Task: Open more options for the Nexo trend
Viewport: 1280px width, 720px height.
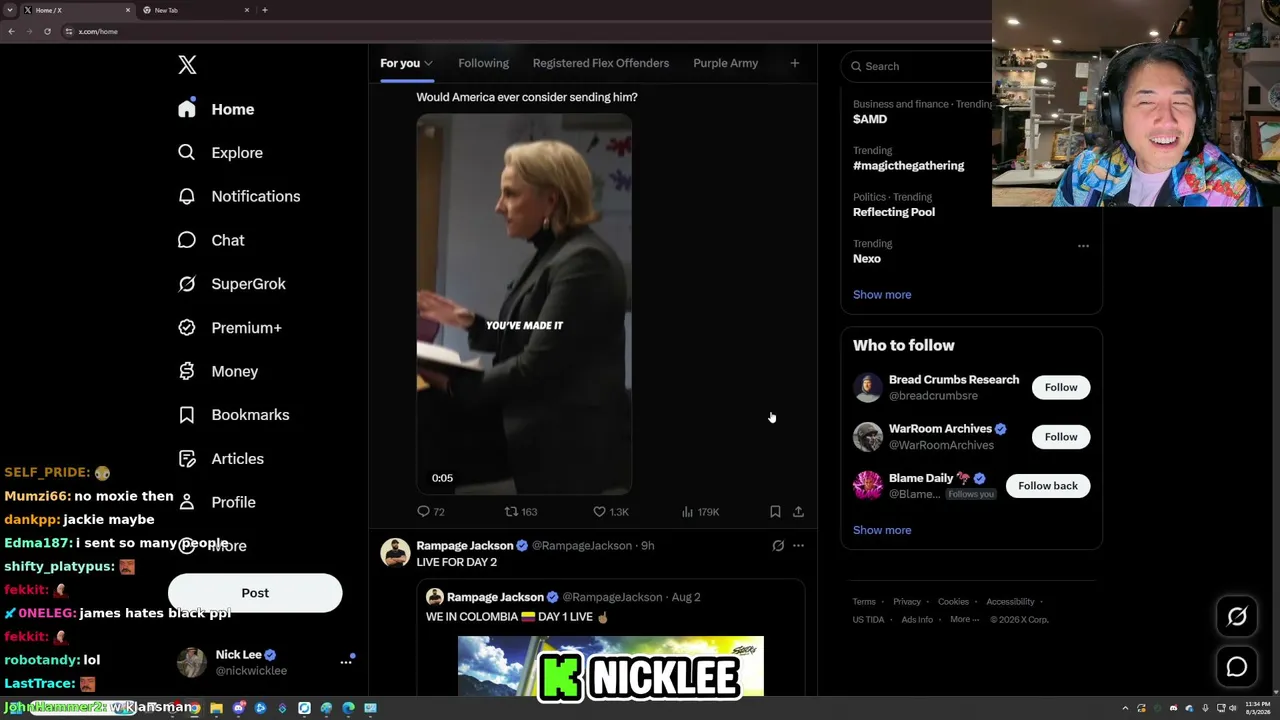Action: point(1083,246)
